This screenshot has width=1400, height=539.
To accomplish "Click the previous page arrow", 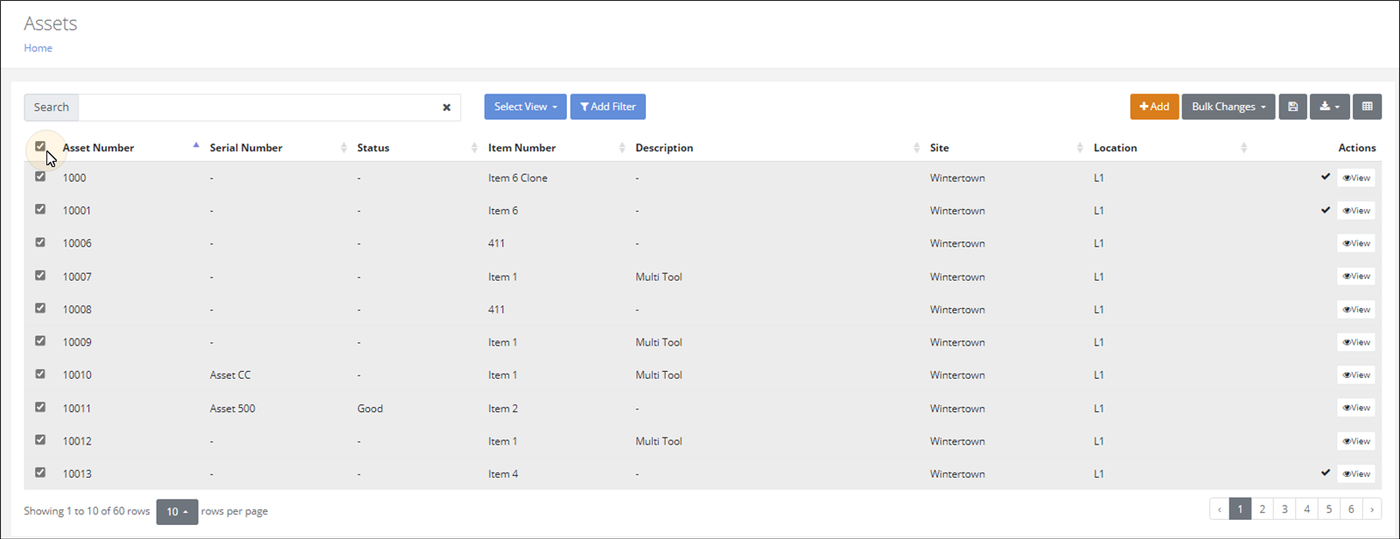I will click(x=1219, y=509).
